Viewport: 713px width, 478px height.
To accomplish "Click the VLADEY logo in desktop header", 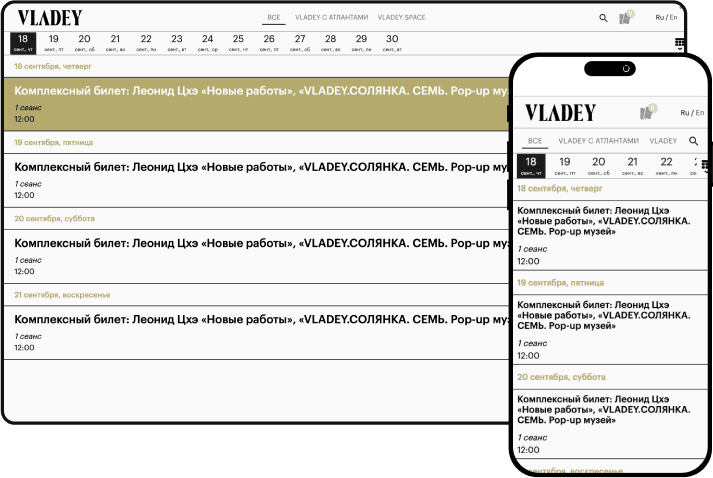I will (x=50, y=18).
